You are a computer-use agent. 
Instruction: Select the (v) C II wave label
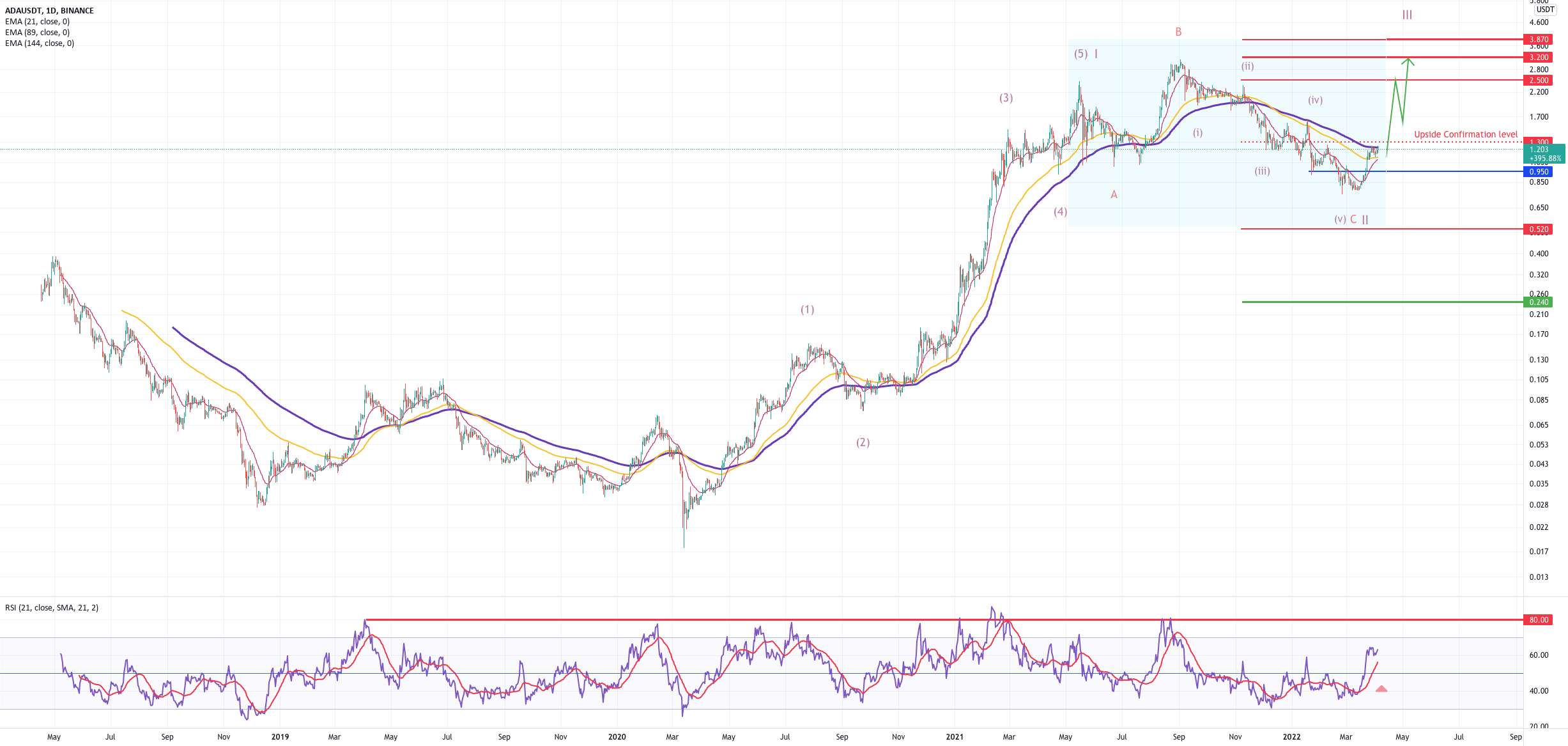pyautogui.click(x=1351, y=219)
